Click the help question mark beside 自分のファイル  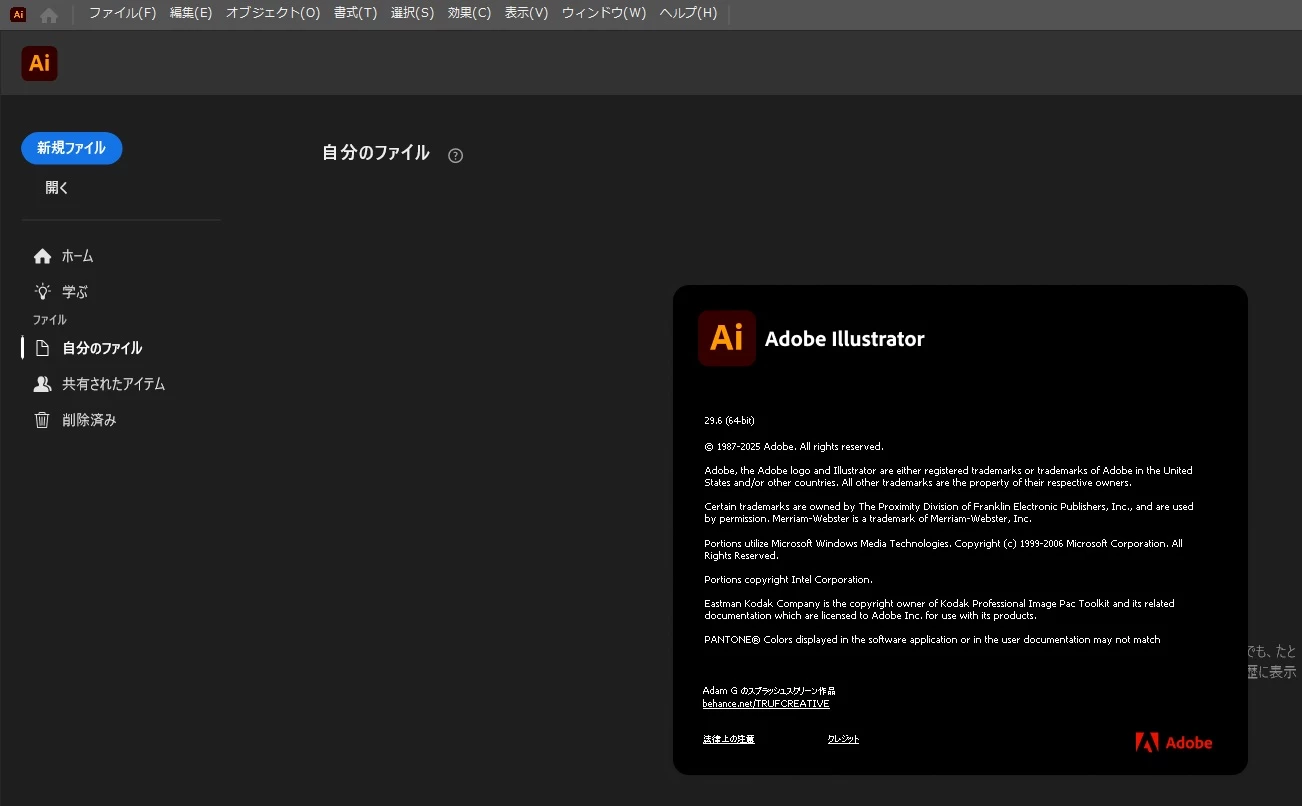click(456, 155)
